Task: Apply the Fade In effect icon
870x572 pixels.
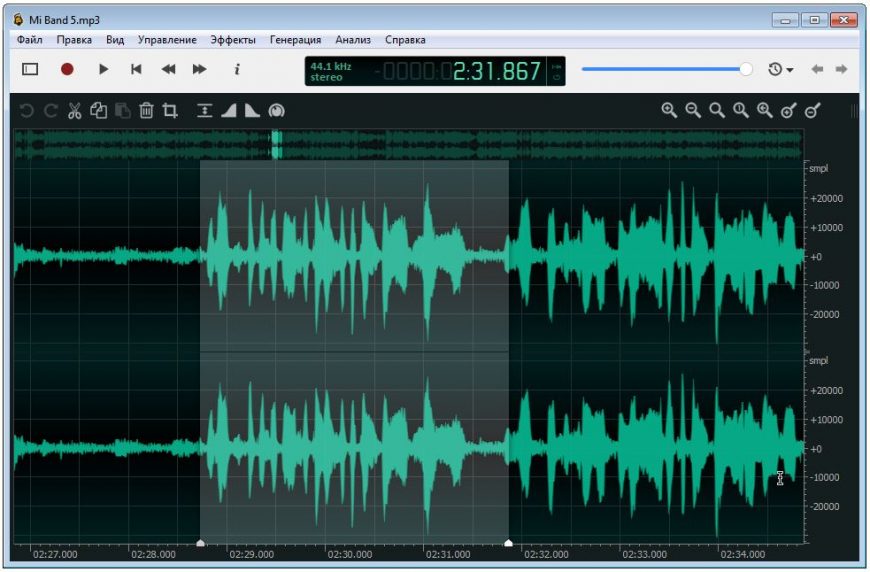Action: pyautogui.click(x=228, y=111)
